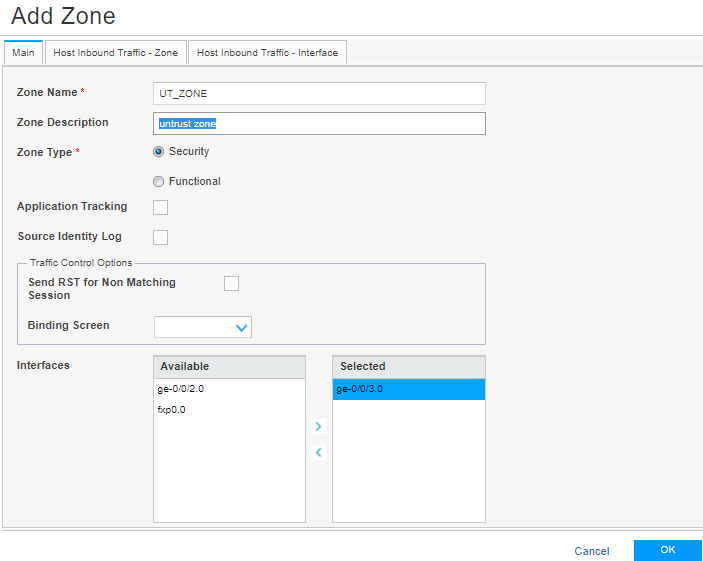This screenshot has height=561, width=703.
Task: Click the OK button
Action: pyautogui.click(x=667, y=550)
